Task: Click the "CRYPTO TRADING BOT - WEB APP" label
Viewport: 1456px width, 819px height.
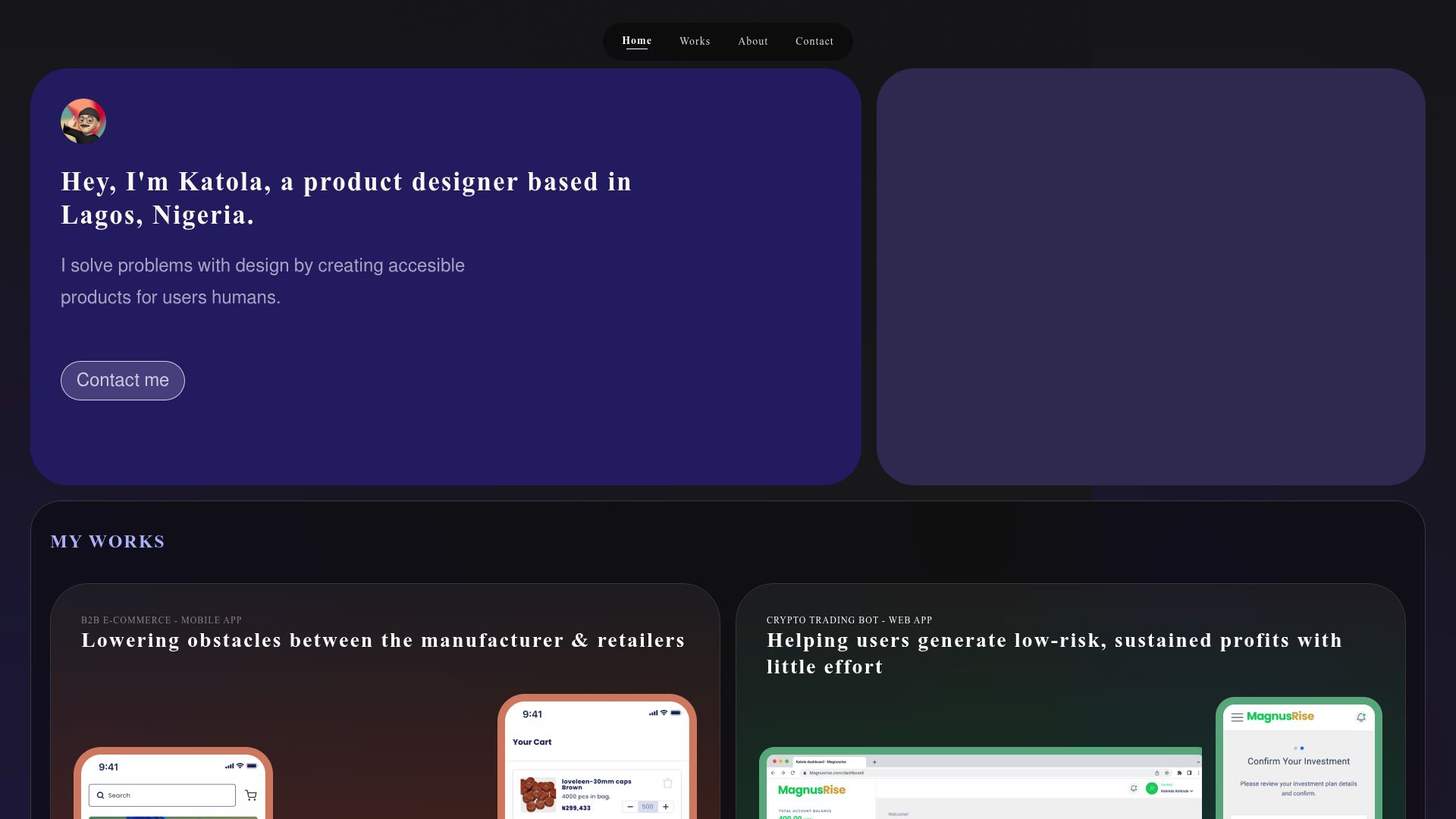Action: (849, 620)
